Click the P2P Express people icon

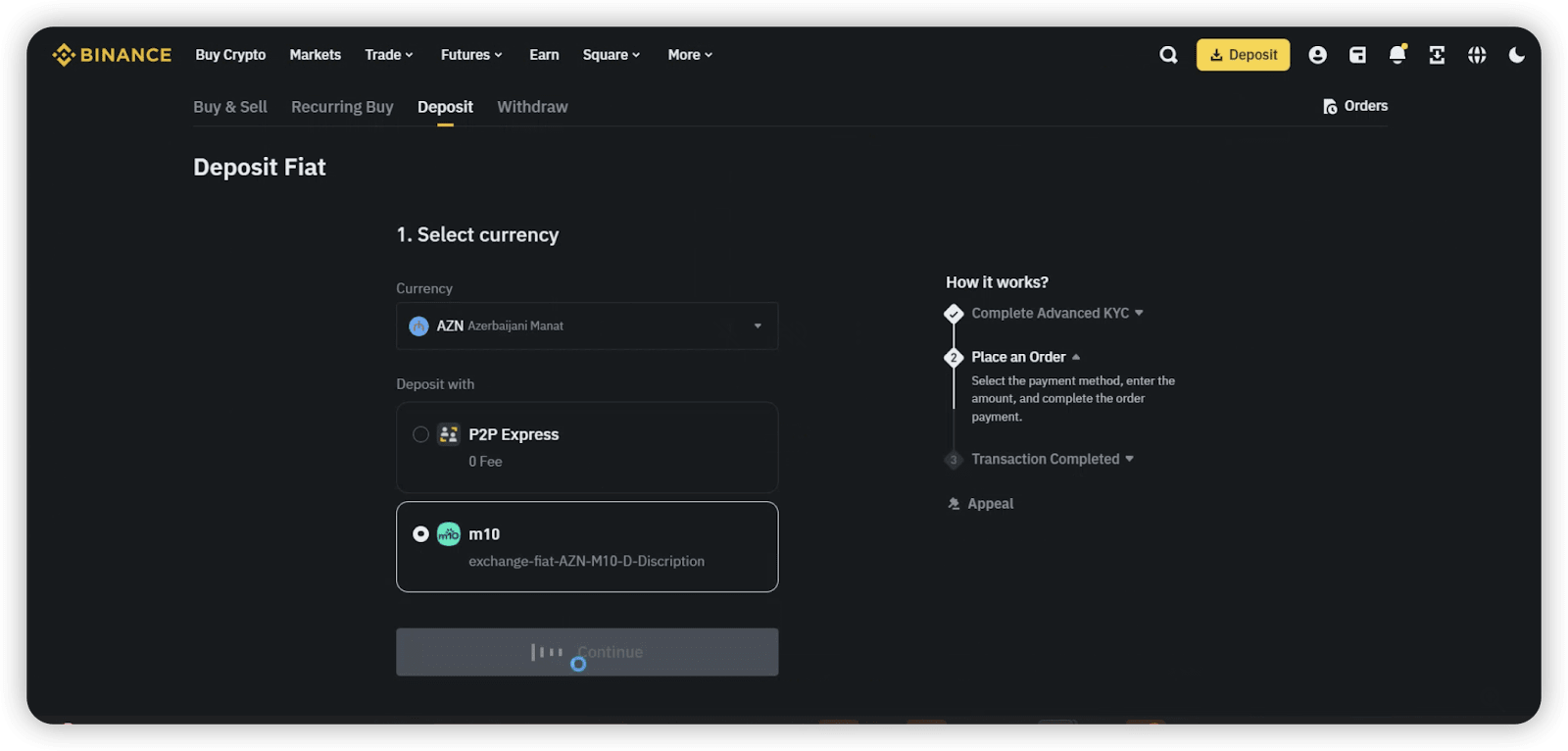pos(449,434)
